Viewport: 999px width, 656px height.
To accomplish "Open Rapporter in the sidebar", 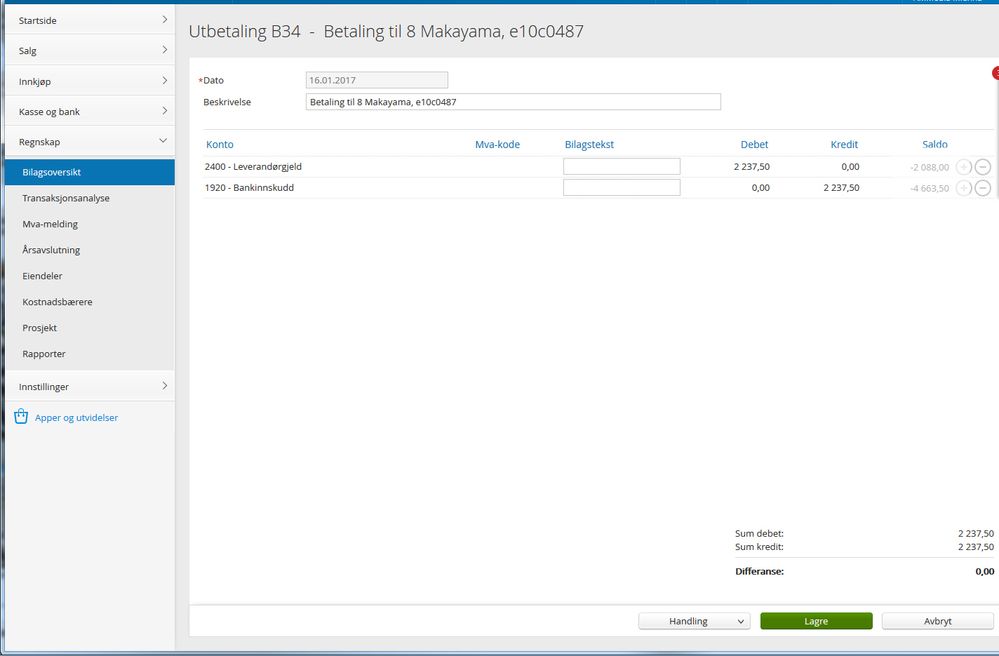I will pos(44,354).
